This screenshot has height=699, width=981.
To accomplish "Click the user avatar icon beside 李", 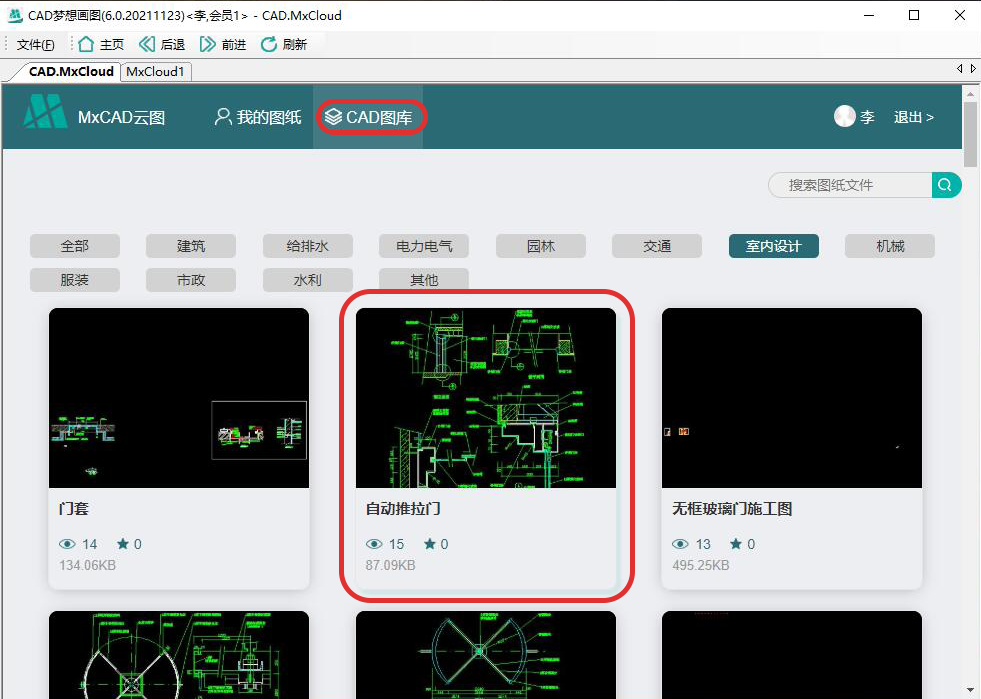I will pyautogui.click(x=845, y=116).
